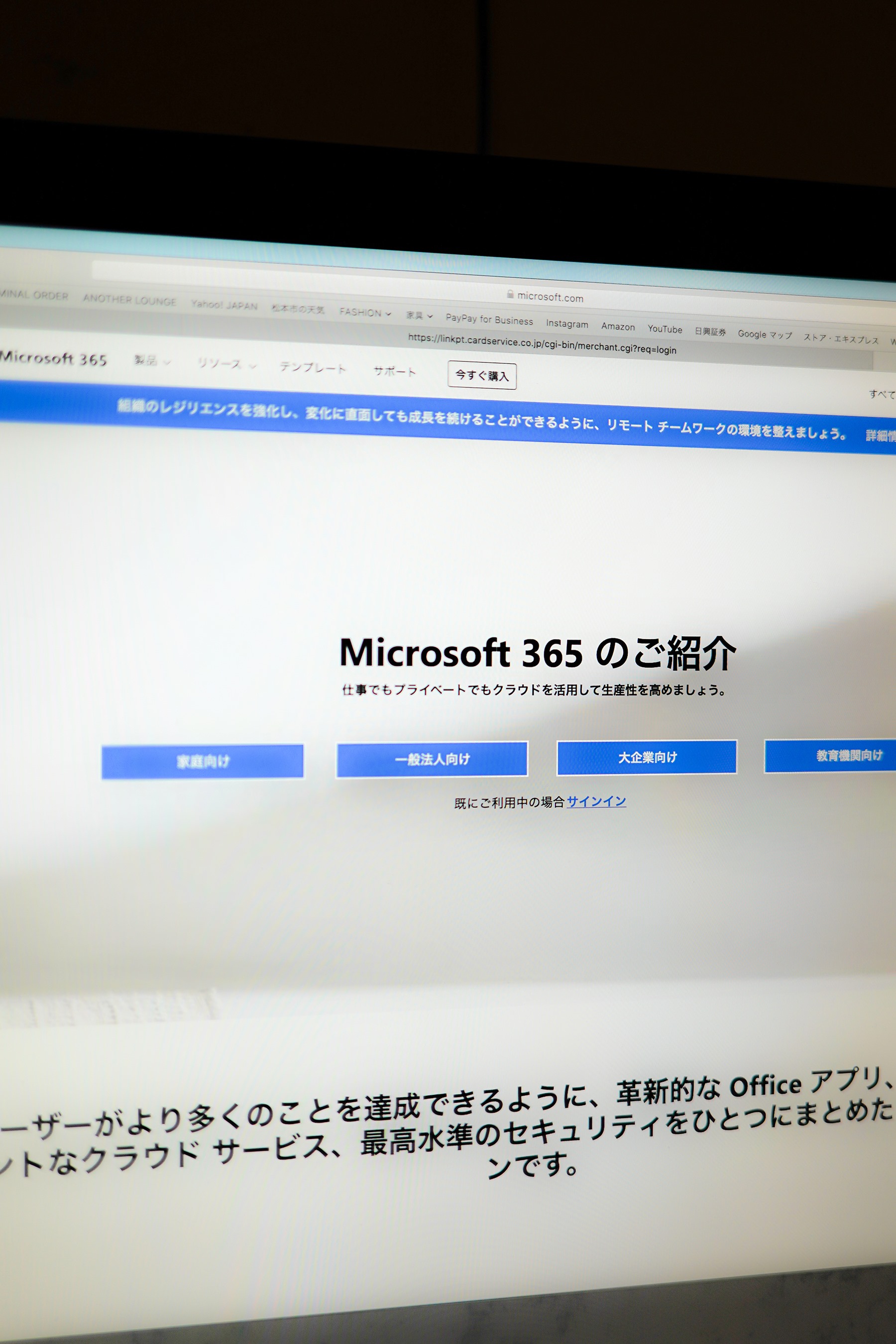Click the 今すぐ購入 button
The image size is (896, 1344).
pyautogui.click(x=482, y=375)
